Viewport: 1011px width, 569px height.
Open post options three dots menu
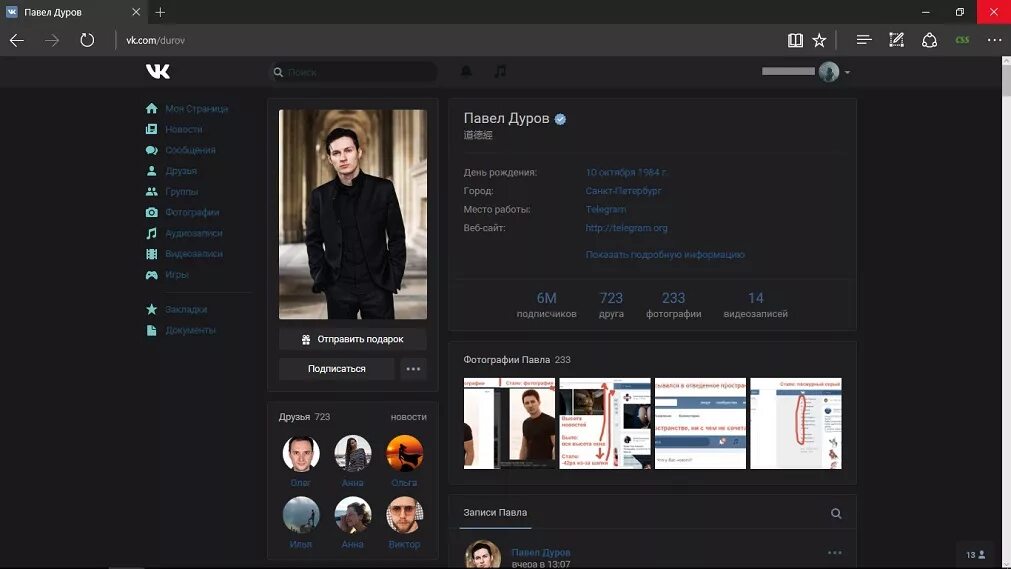834,553
